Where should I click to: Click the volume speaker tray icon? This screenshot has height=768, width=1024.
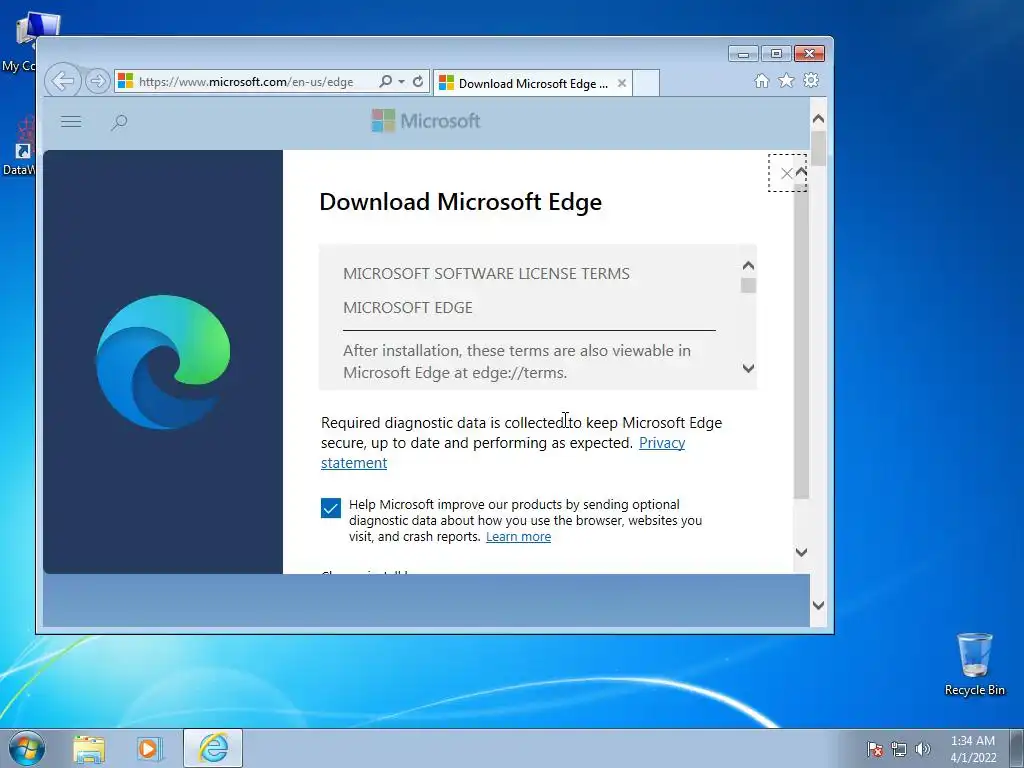pyautogui.click(x=922, y=749)
